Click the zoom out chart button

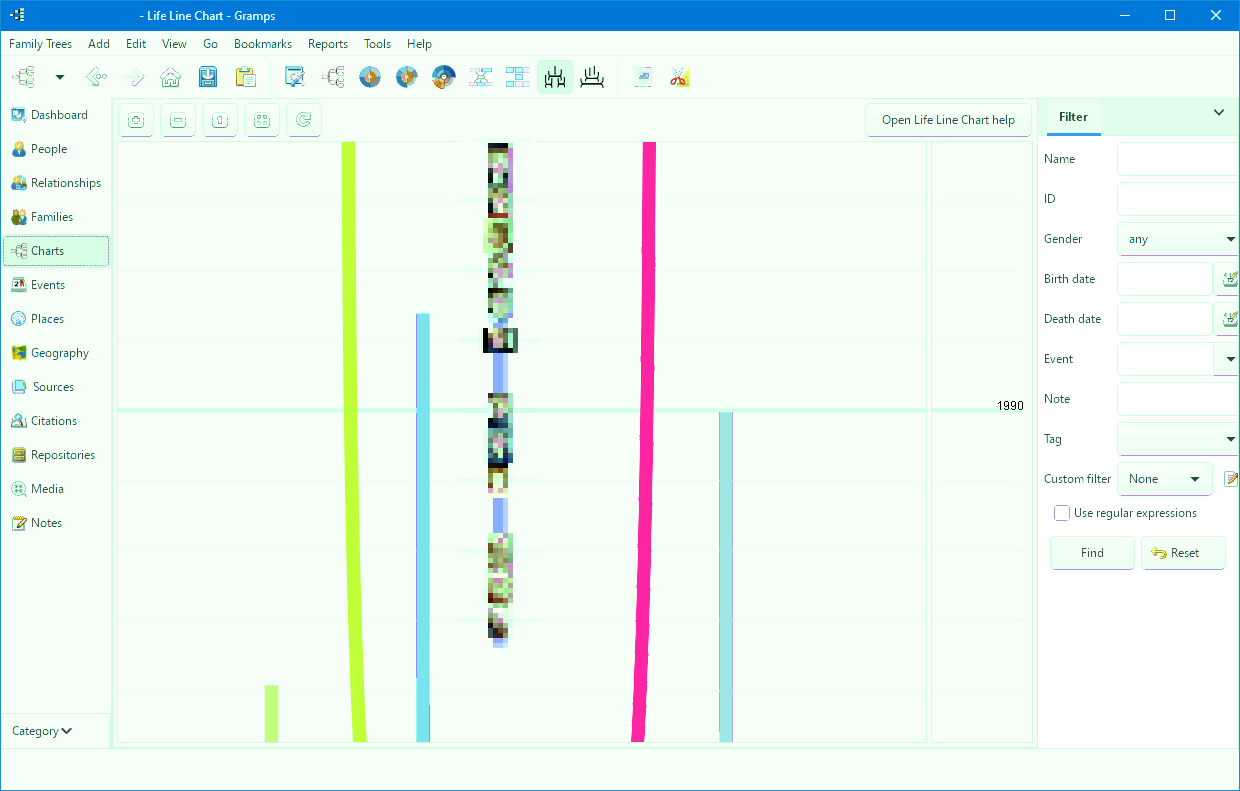[x=178, y=120]
